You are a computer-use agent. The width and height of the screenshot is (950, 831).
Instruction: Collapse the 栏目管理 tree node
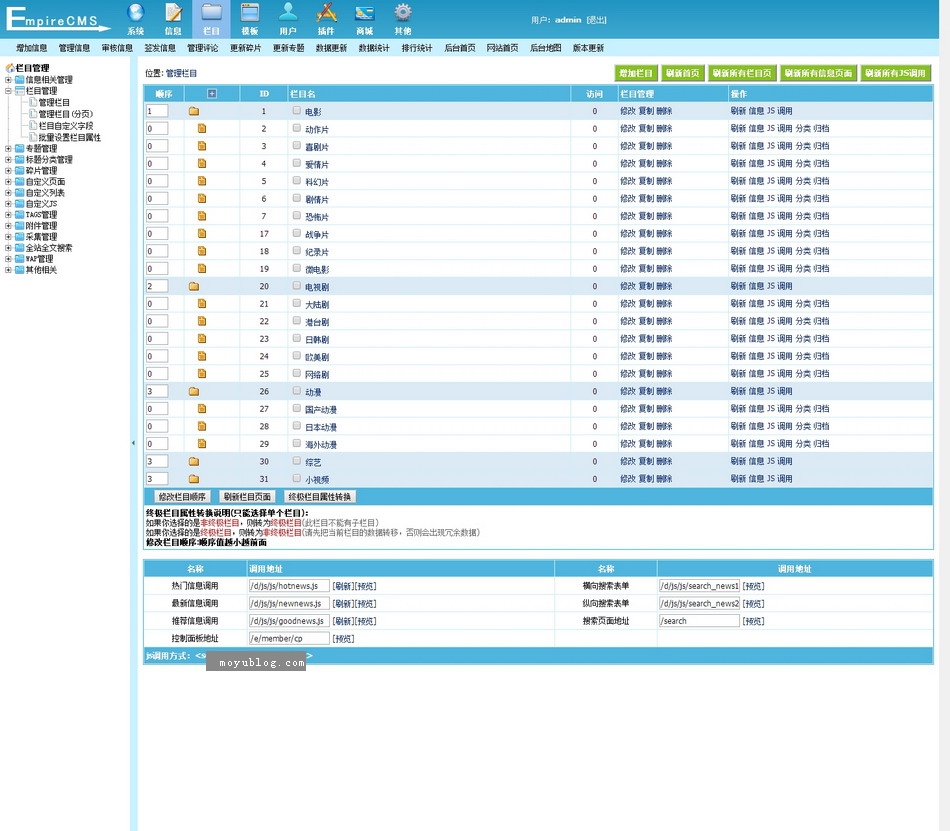click(8, 91)
